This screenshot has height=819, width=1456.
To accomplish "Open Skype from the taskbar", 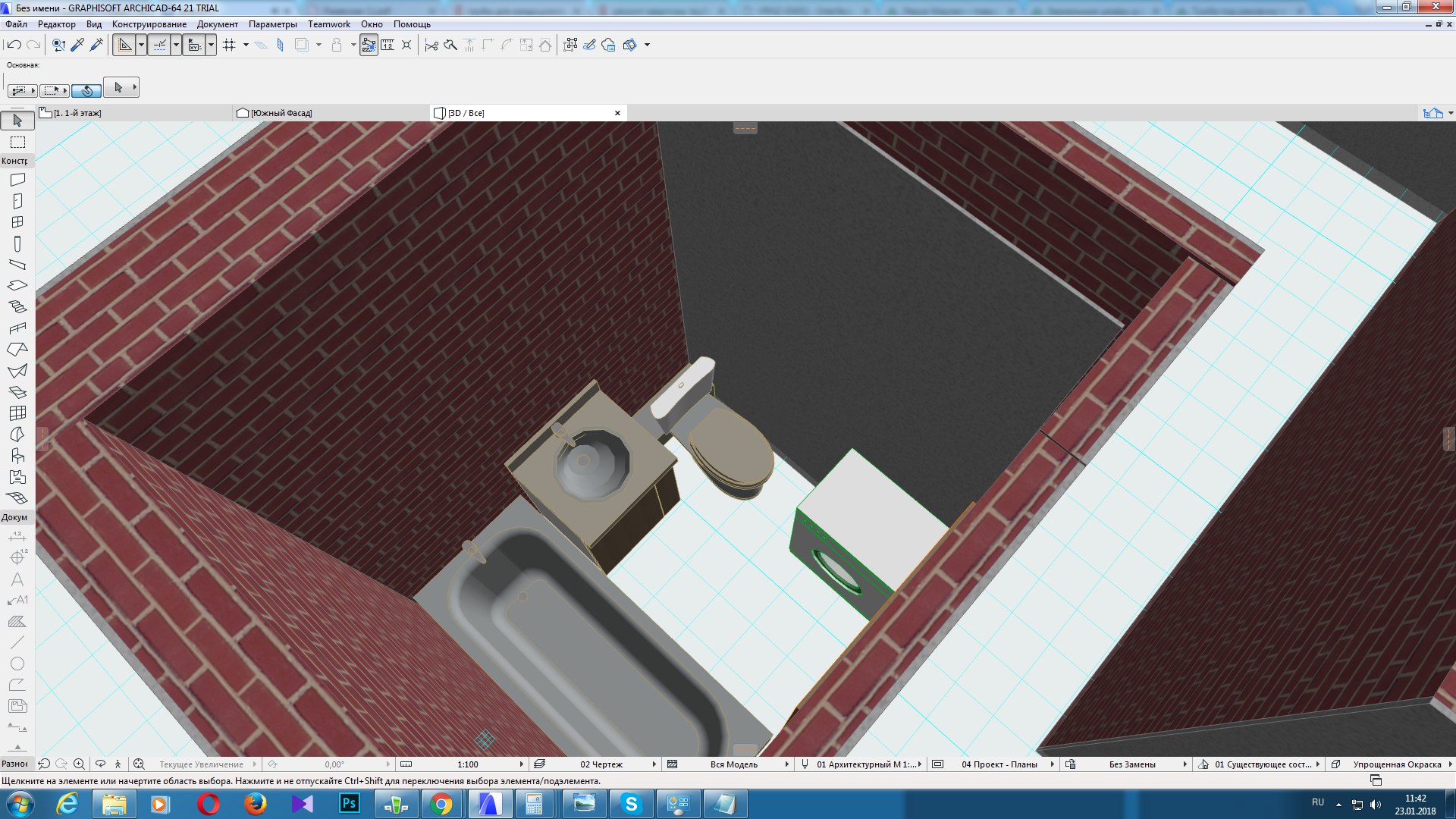I will [631, 804].
